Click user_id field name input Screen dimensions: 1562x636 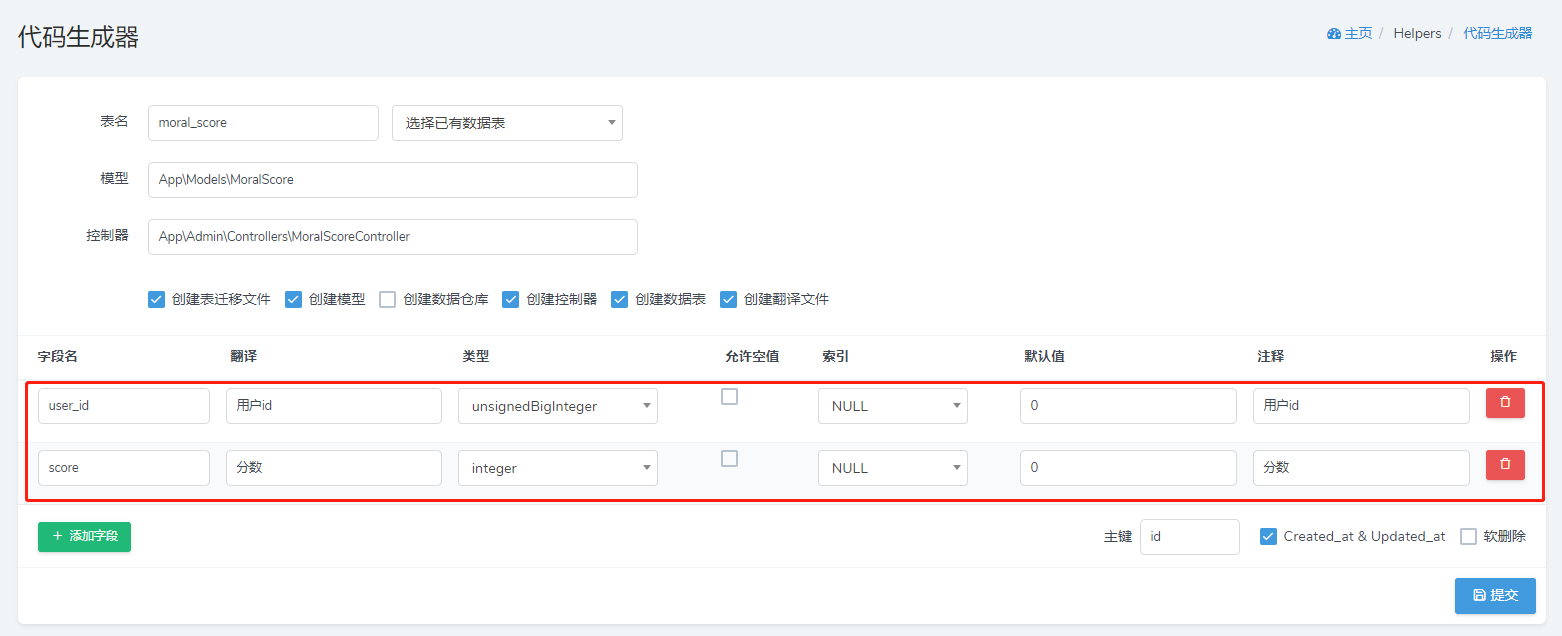click(x=124, y=406)
